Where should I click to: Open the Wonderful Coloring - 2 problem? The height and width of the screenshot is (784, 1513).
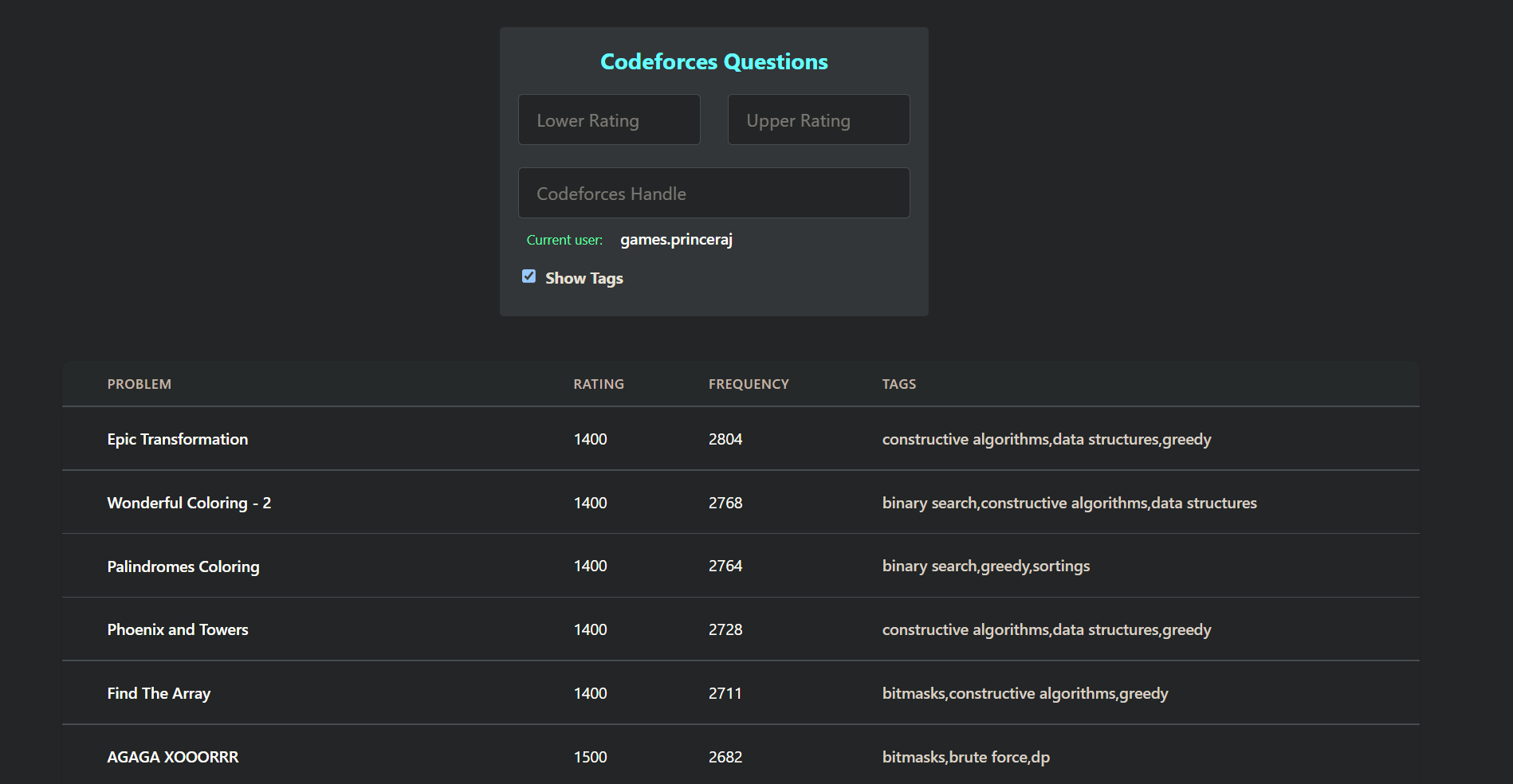[189, 503]
